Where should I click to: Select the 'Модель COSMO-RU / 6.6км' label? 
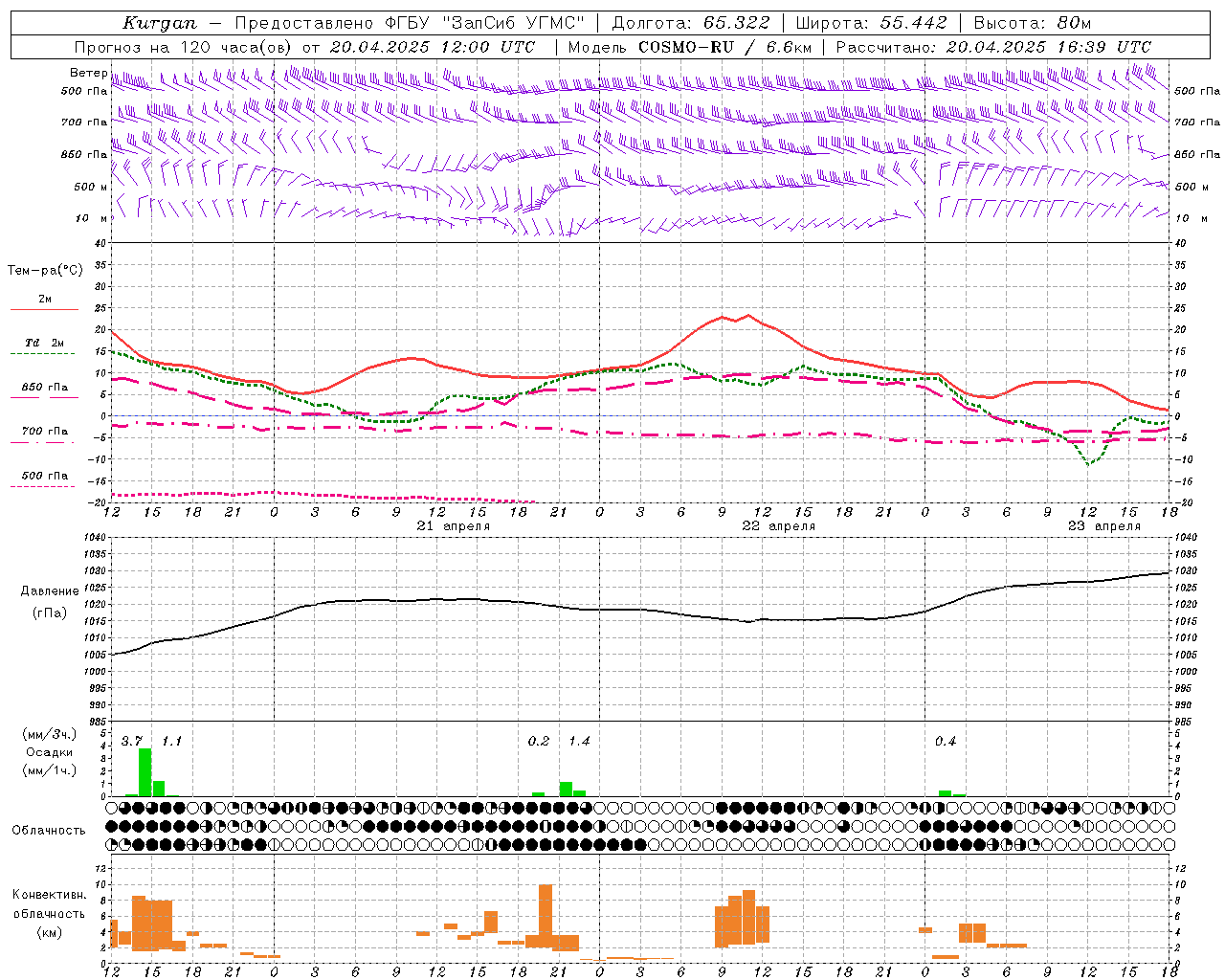pos(690,47)
